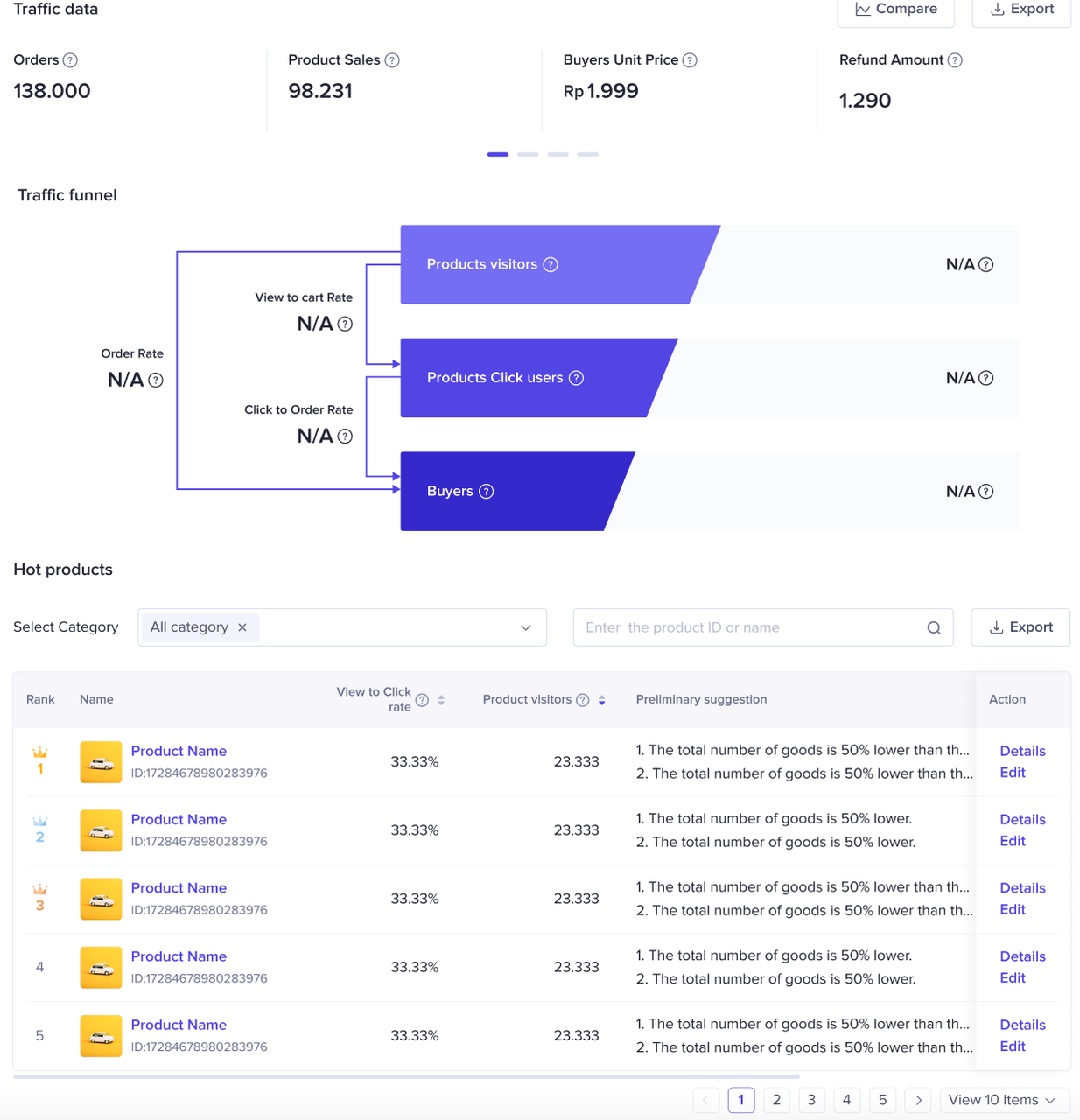The height and width of the screenshot is (1120, 1080).
Task: Expand the Select Category dropdown
Action: pyautogui.click(x=525, y=627)
